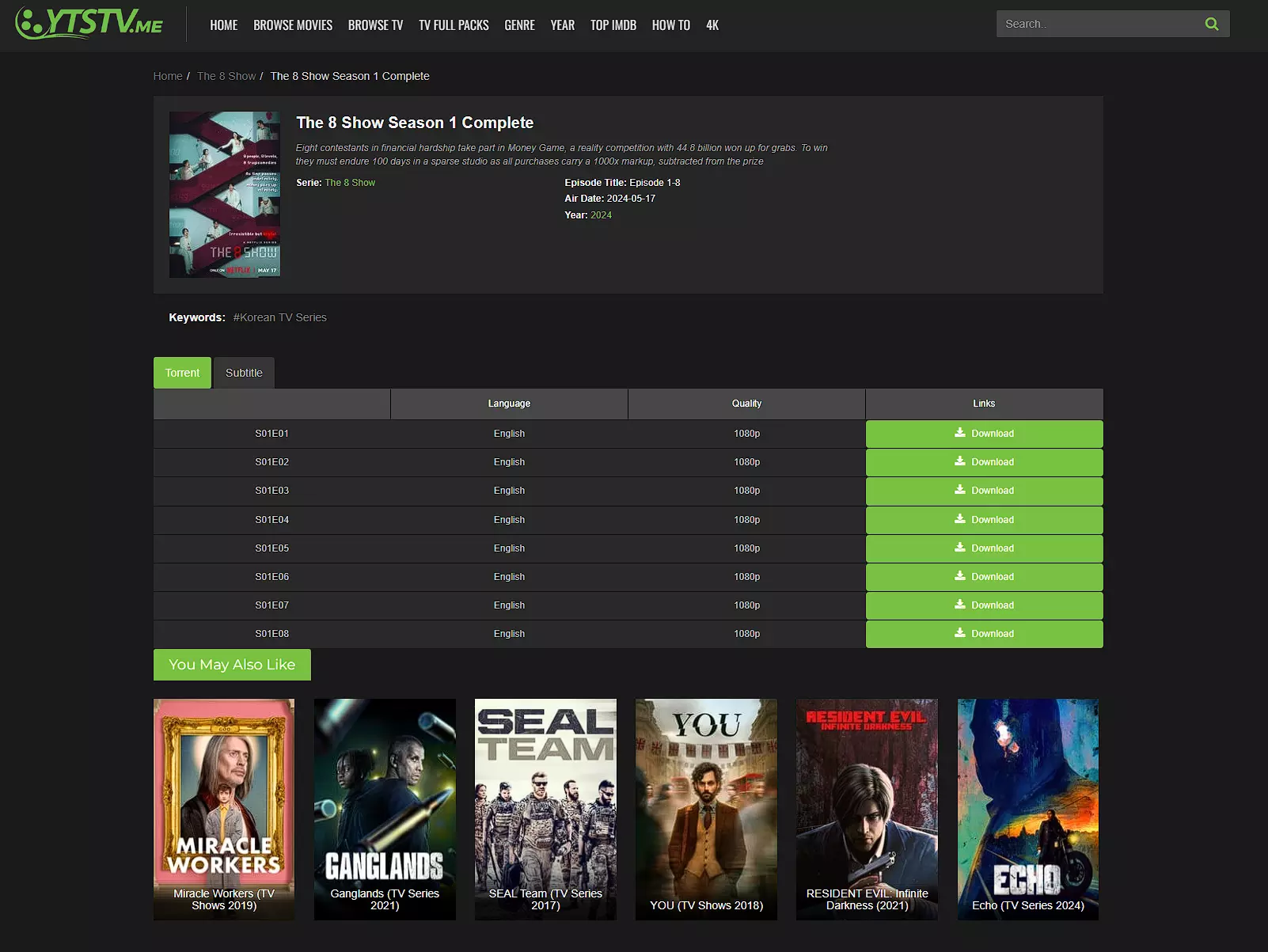Open the Browse Movies menu
Screen dimensions: 1268x952
pyautogui.click(x=293, y=25)
